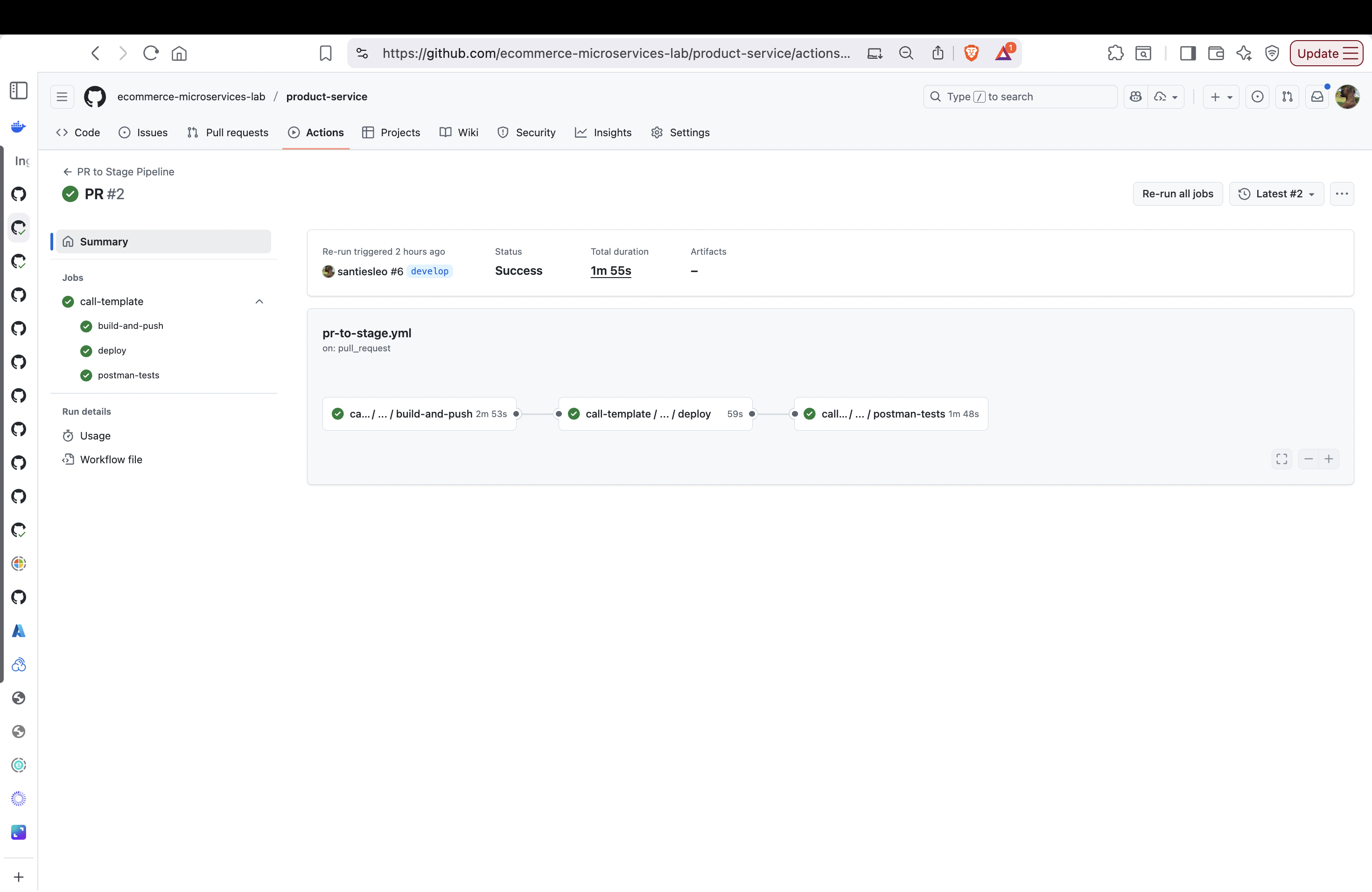Open the Brave Rewards triangle icon
The height and width of the screenshot is (892, 1372).
(1004, 53)
